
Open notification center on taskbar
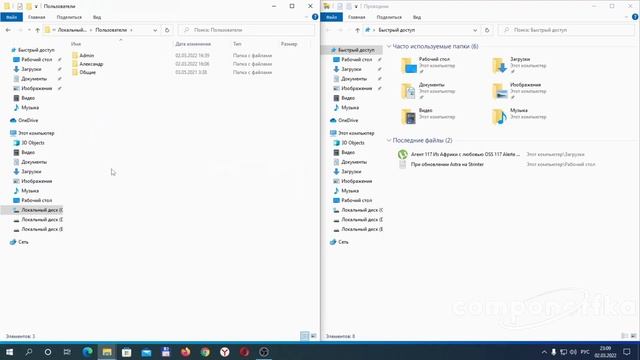coord(627,352)
